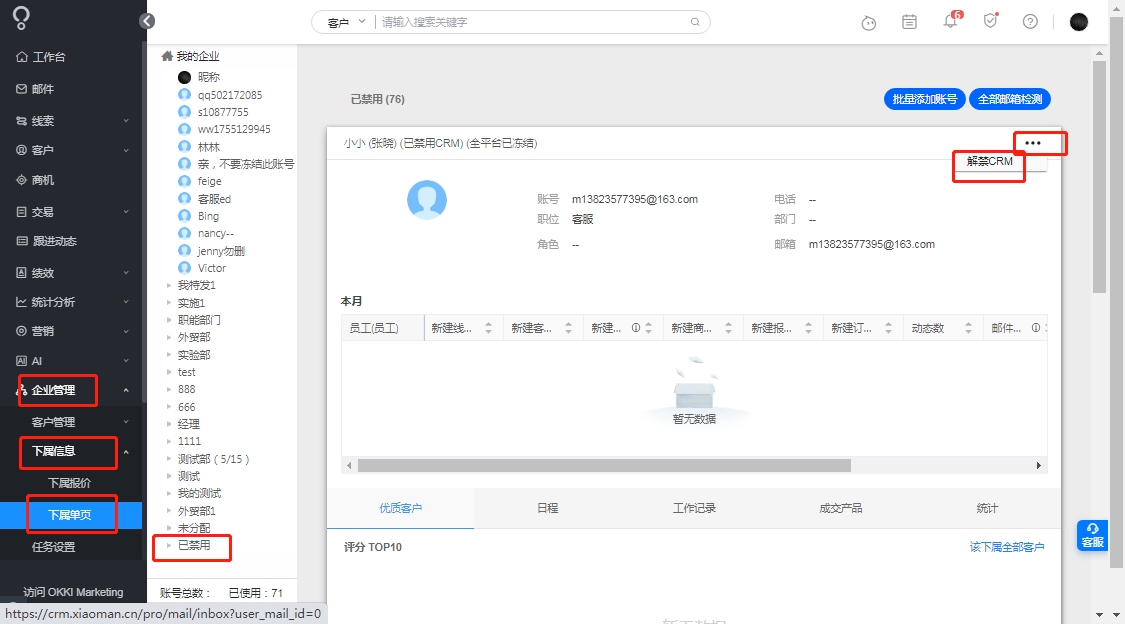The image size is (1125, 624).
Task: Open the floating 客服 customer service icon
Action: tap(1092, 536)
